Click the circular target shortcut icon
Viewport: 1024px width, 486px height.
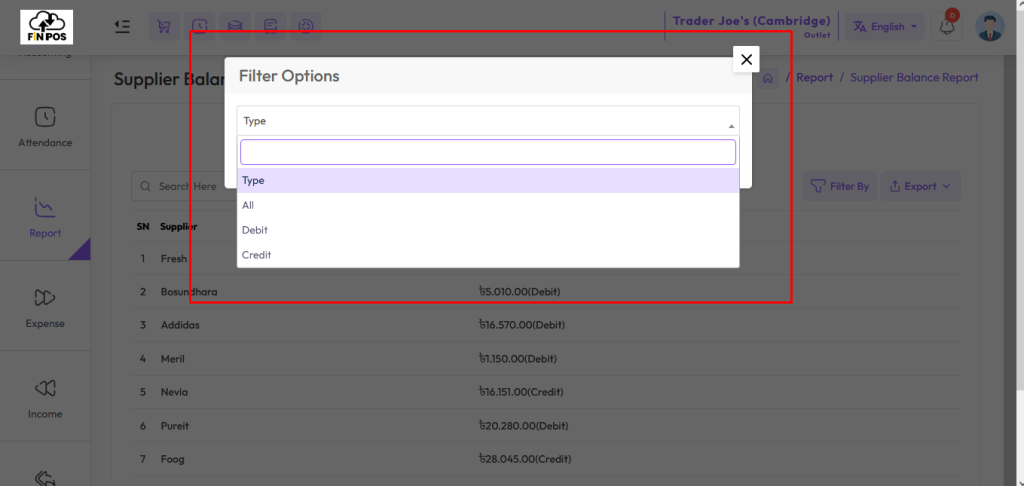point(306,27)
